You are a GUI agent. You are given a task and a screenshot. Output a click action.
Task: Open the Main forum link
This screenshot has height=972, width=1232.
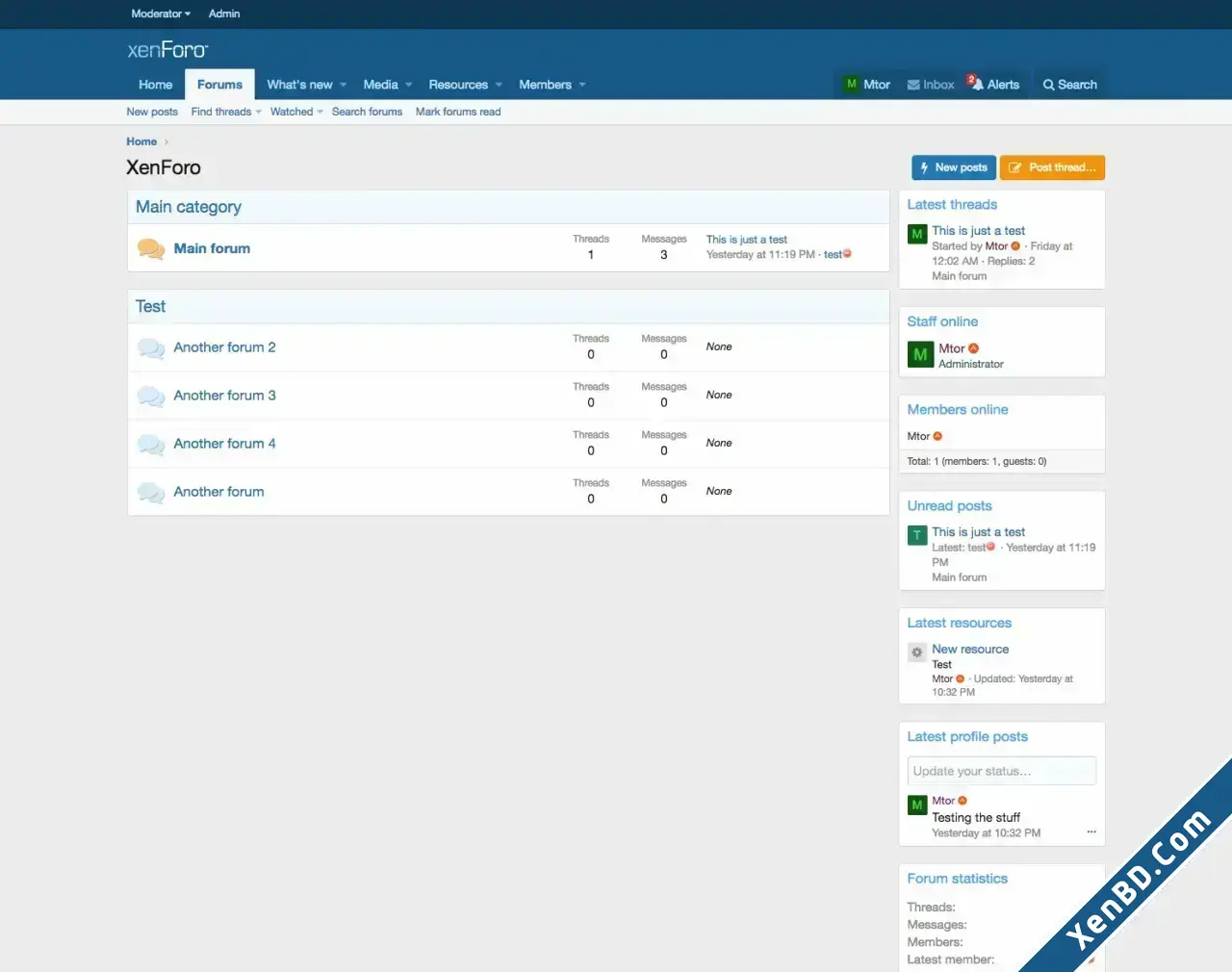coord(212,248)
